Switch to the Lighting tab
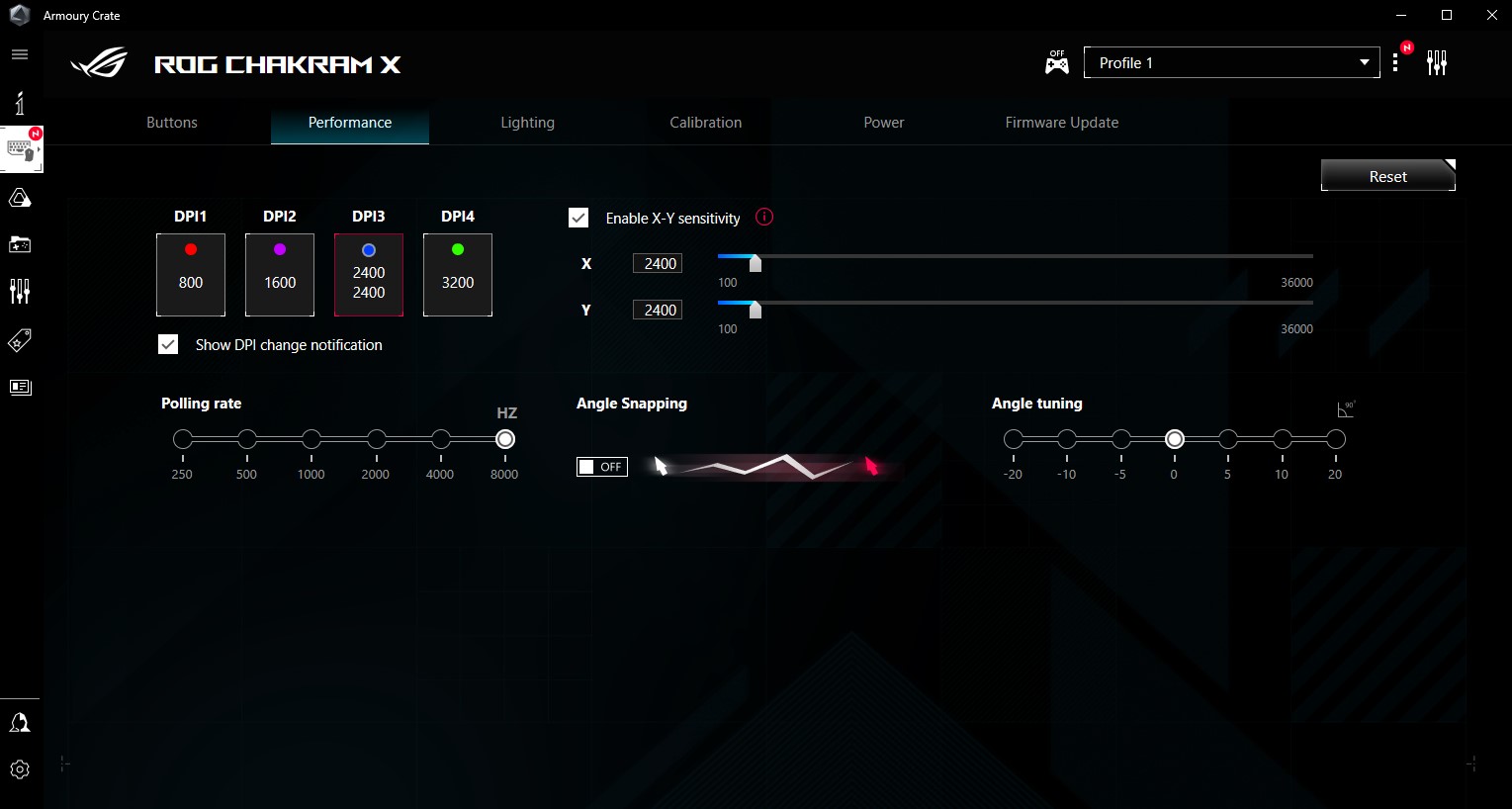Viewport: 1512px width, 809px height. point(528,123)
